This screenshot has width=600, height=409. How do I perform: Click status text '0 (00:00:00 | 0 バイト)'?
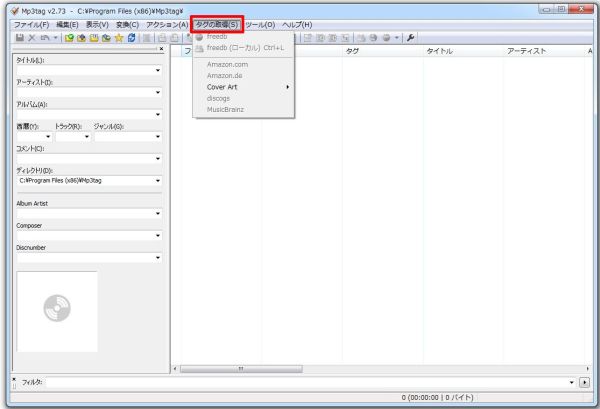(x=437, y=398)
